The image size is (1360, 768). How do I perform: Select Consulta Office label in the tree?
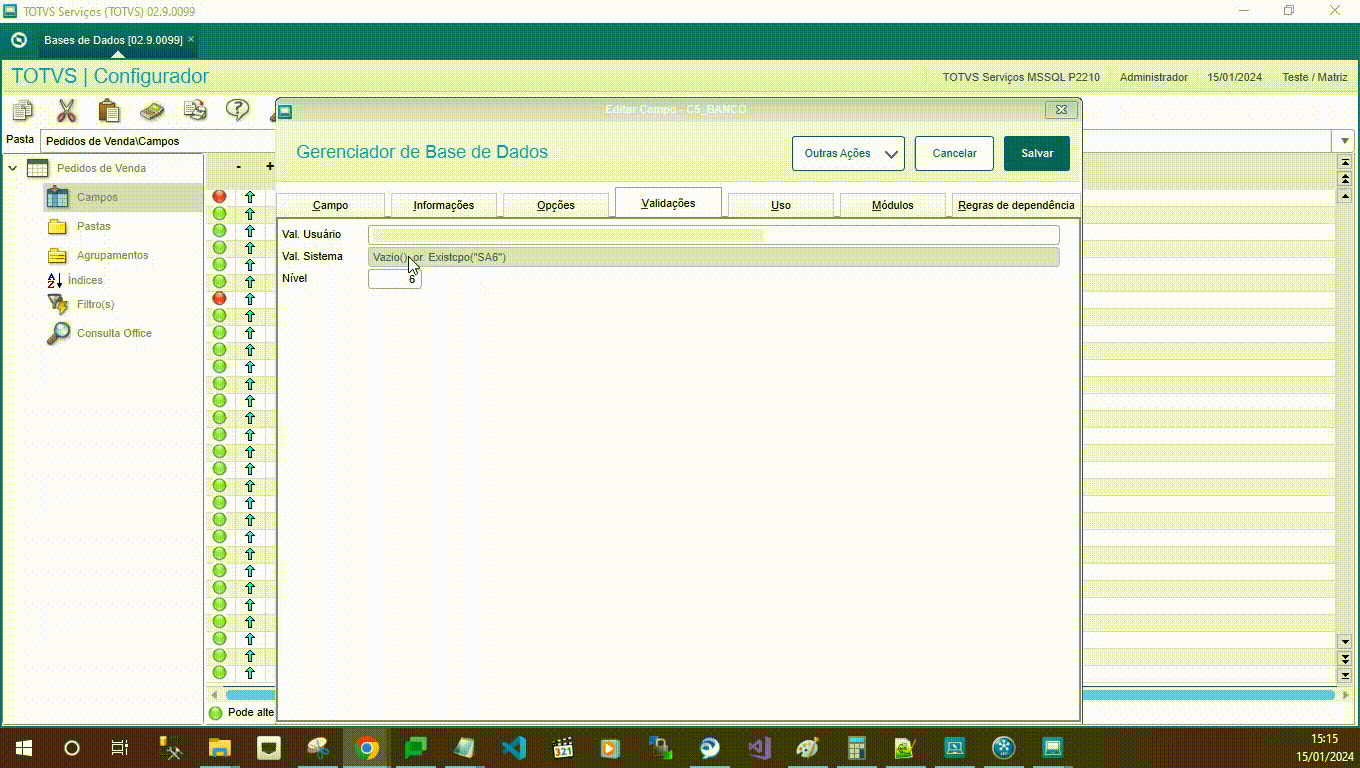pyautogui.click(x=114, y=333)
